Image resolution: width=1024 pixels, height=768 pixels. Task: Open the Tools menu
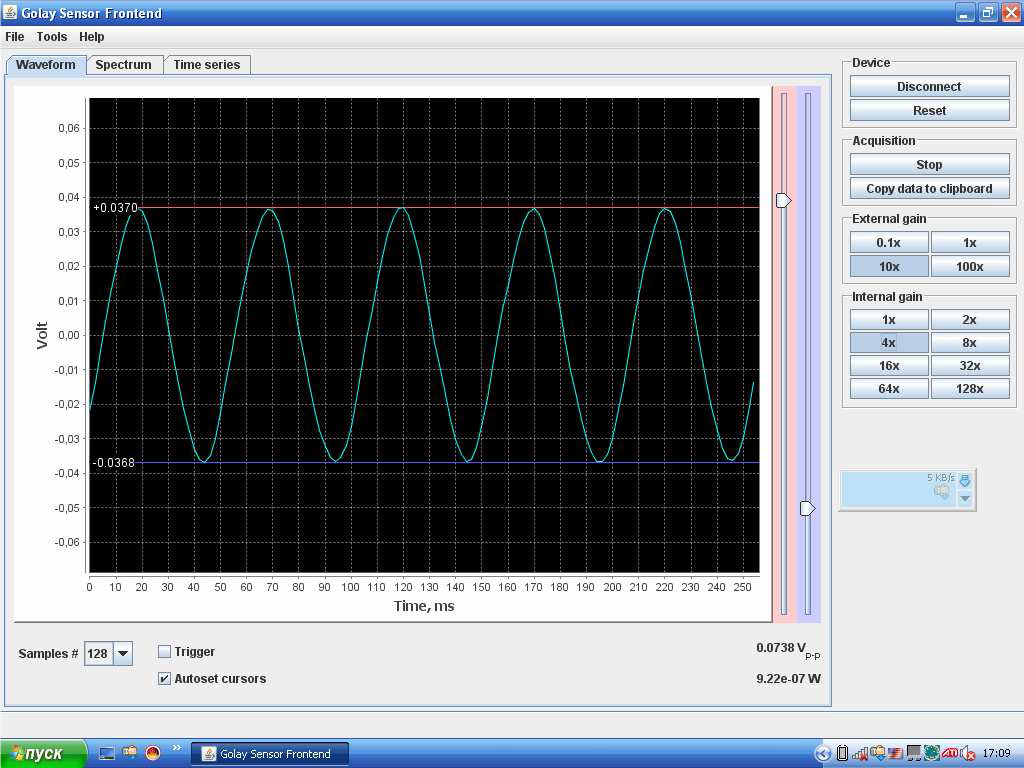(x=52, y=37)
